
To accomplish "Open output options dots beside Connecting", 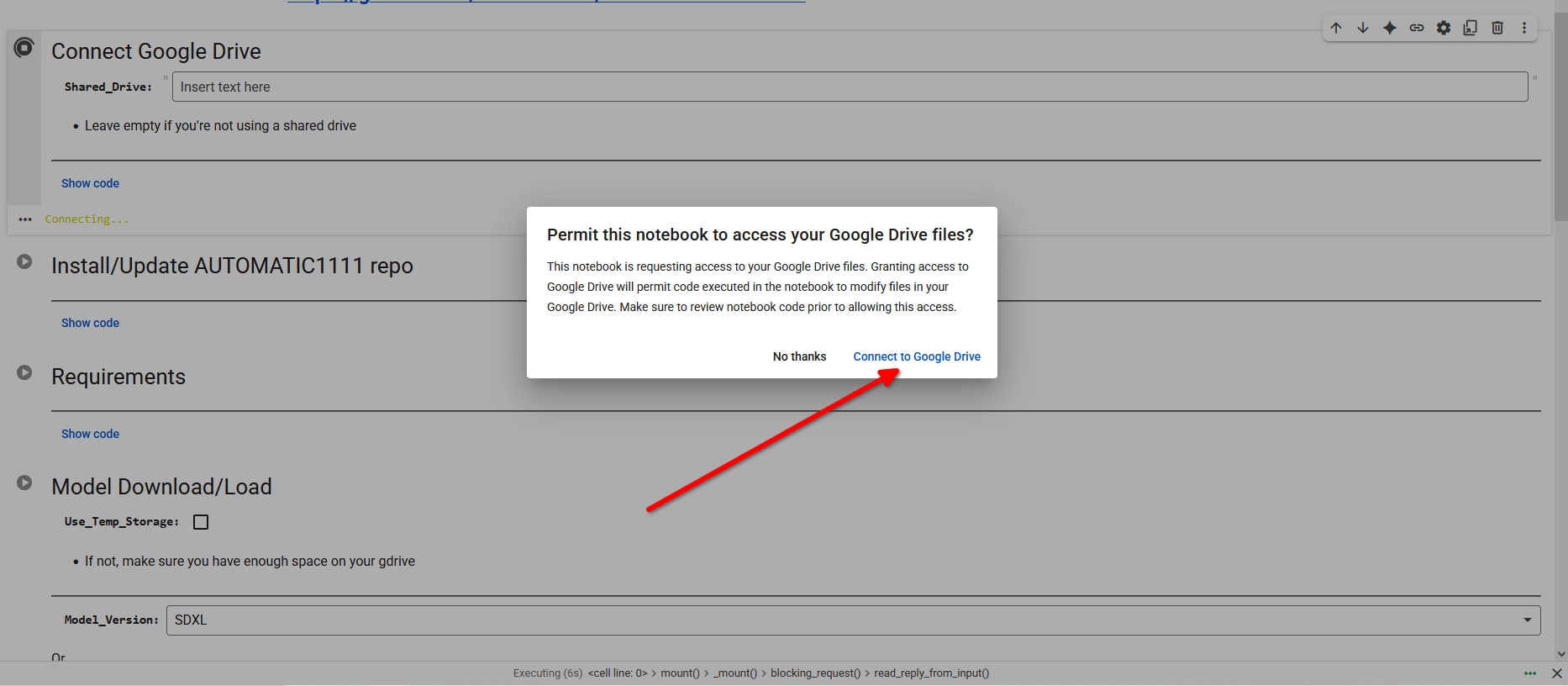I will tap(25, 219).
